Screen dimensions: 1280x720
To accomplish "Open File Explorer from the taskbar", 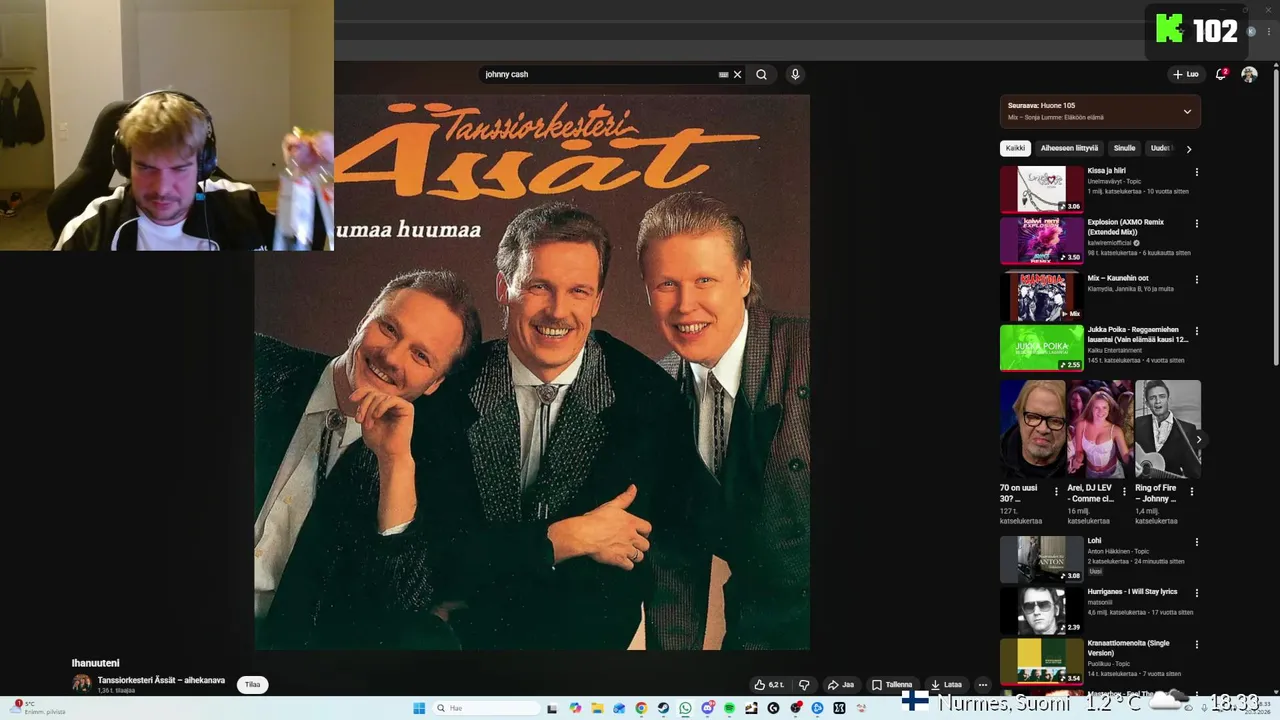I will [597, 708].
